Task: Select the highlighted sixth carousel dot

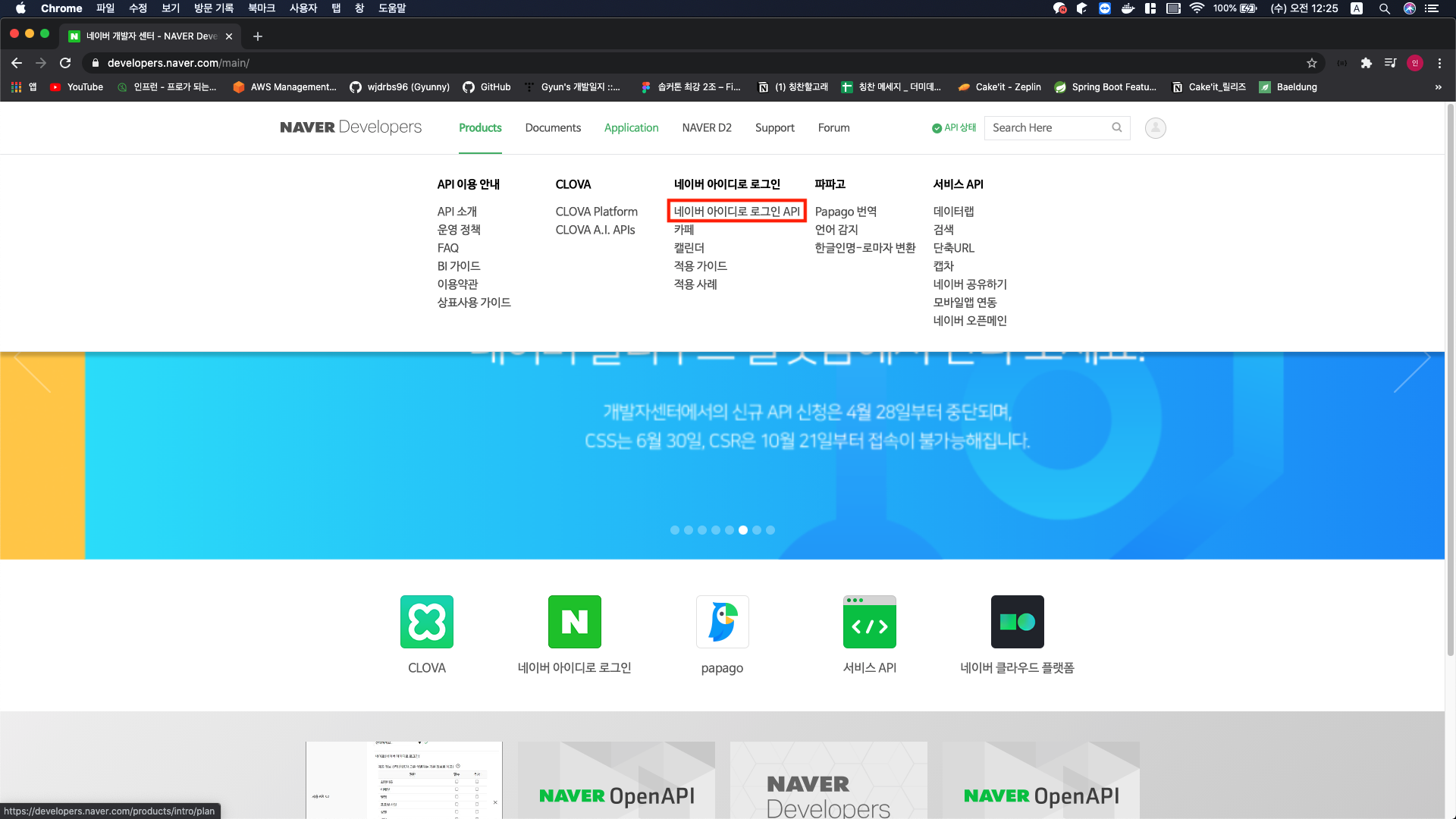Action: (x=743, y=530)
